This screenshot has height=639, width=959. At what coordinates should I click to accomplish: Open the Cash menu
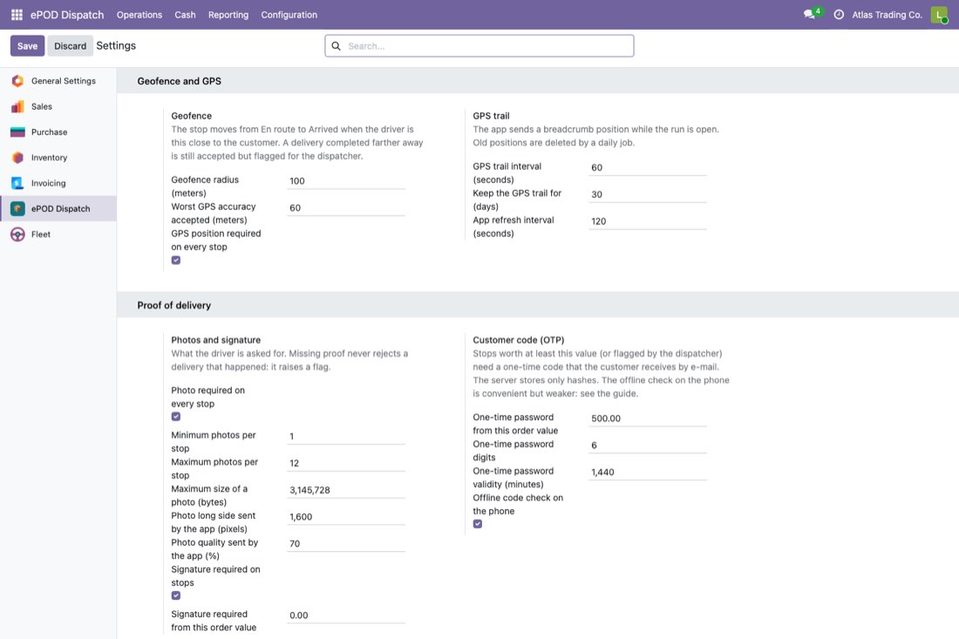click(185, 15)
